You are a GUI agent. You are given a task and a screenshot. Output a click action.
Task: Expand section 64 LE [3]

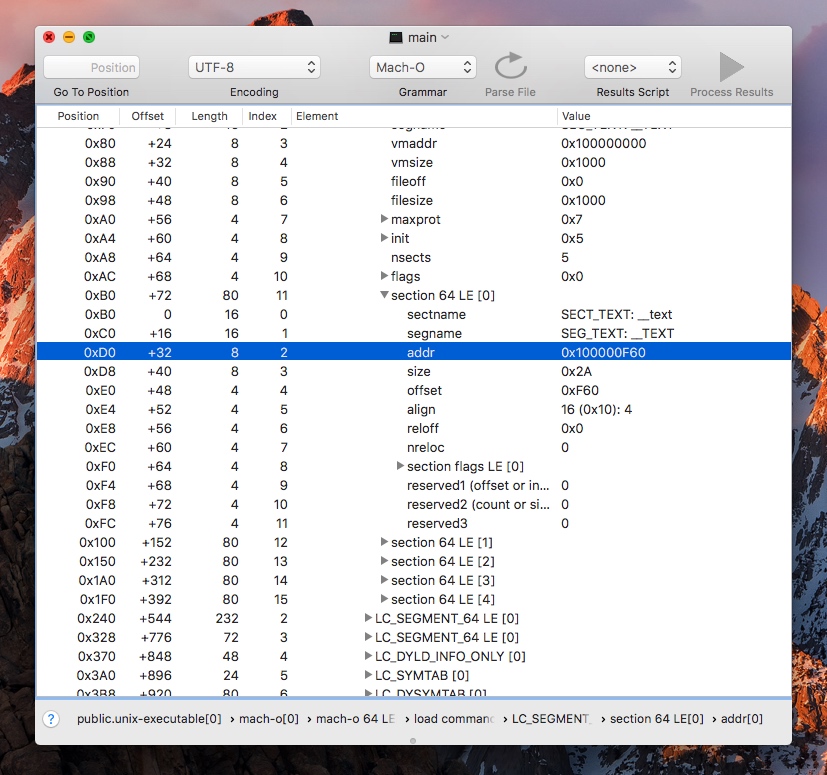click(384, 580)
